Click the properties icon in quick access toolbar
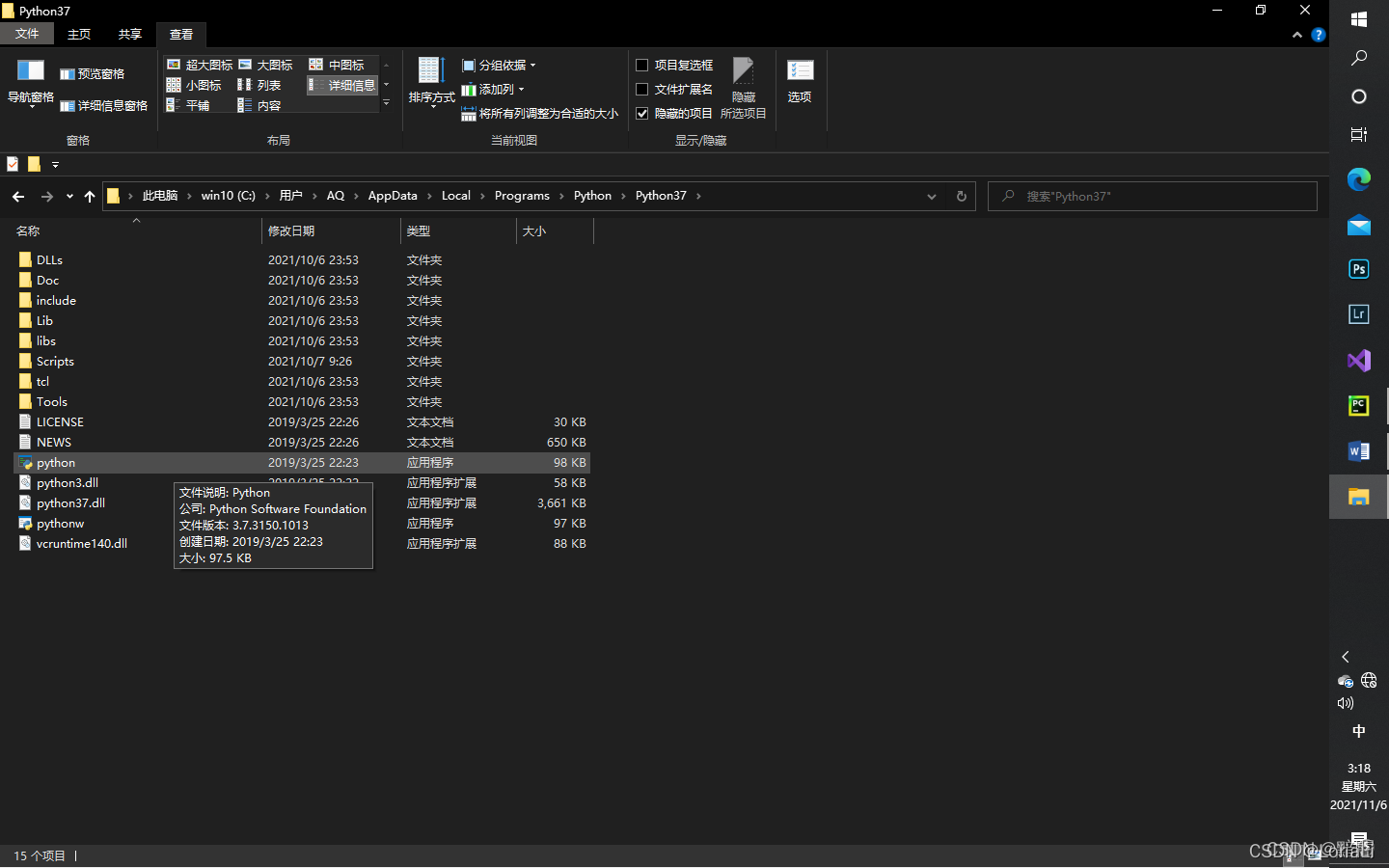 point(13,164)
